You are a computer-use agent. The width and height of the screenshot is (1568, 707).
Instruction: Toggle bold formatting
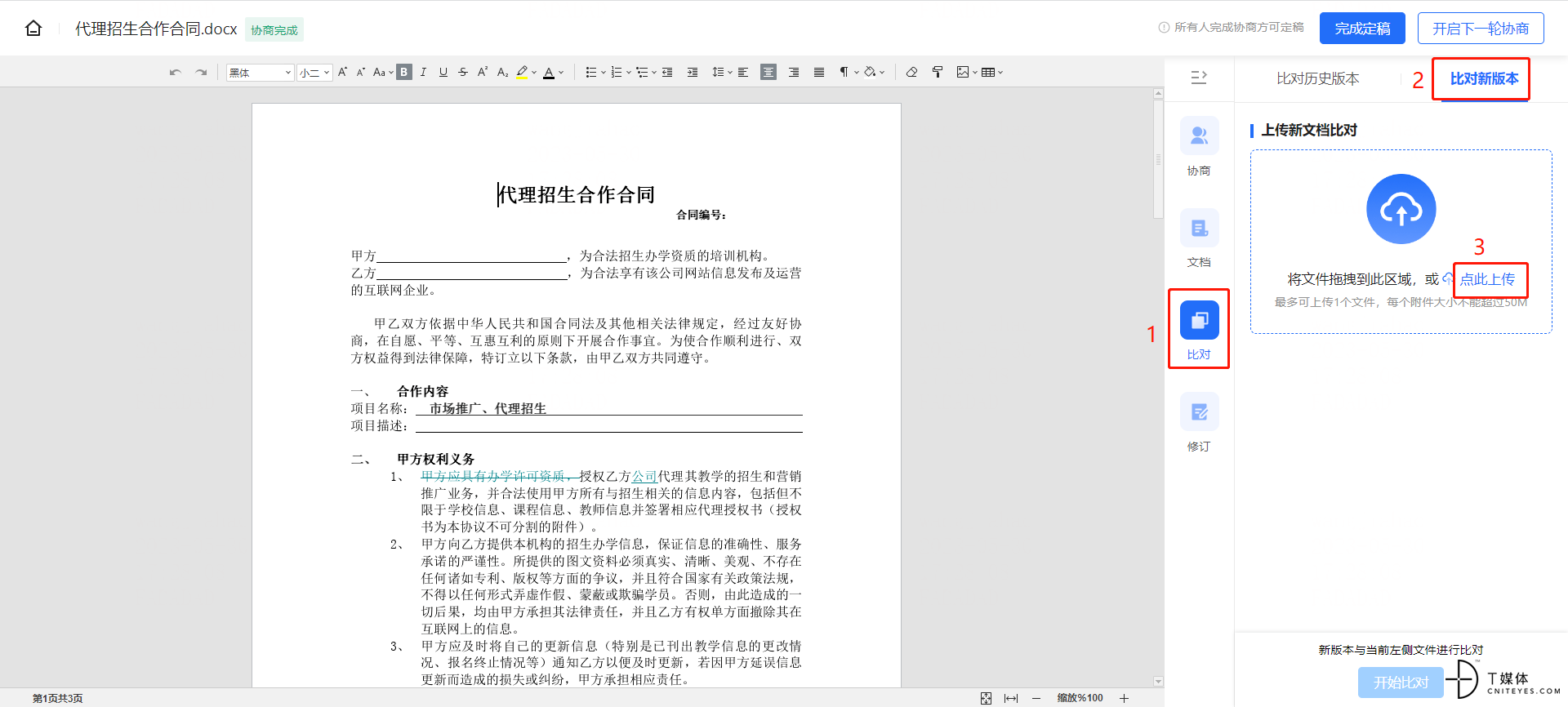pos(404,72)
